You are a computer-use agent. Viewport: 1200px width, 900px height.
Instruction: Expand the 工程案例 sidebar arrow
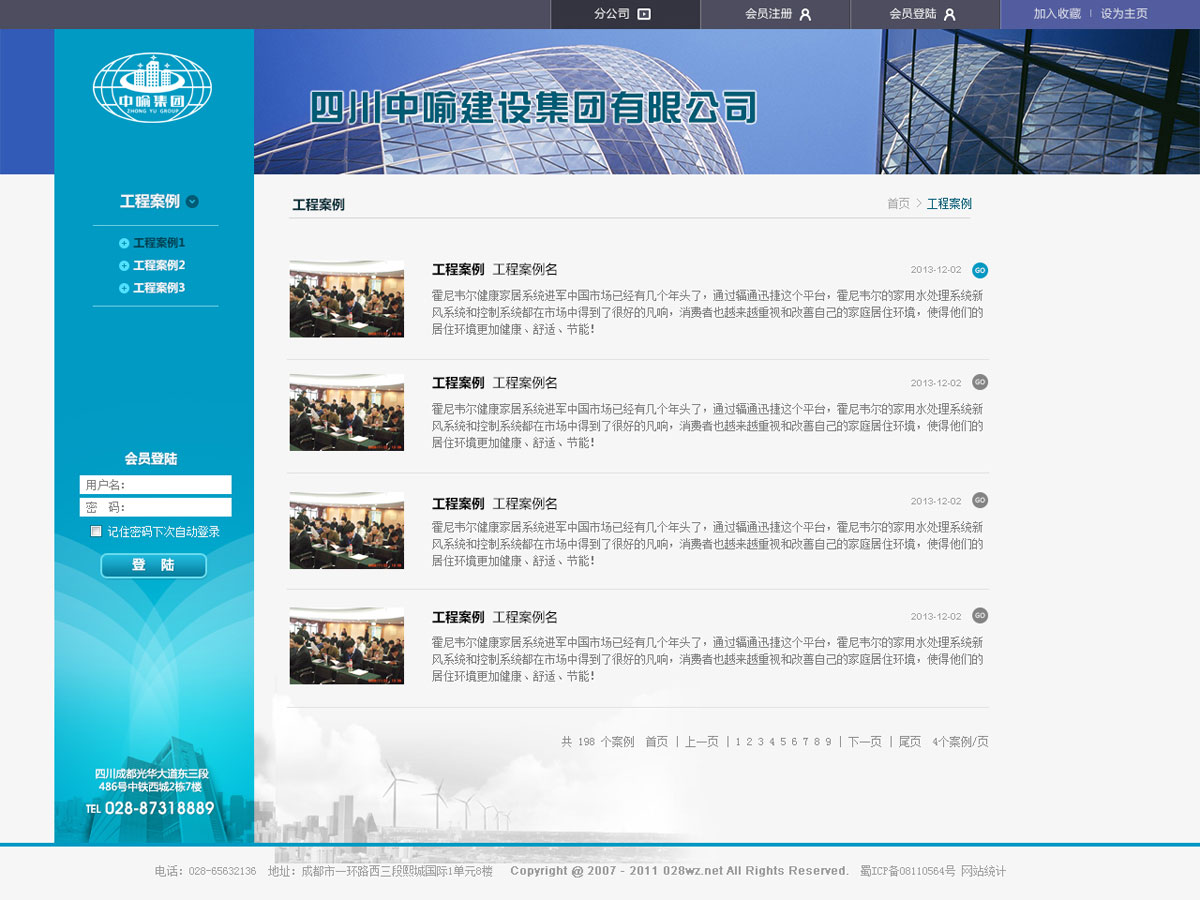coord(192,202)
